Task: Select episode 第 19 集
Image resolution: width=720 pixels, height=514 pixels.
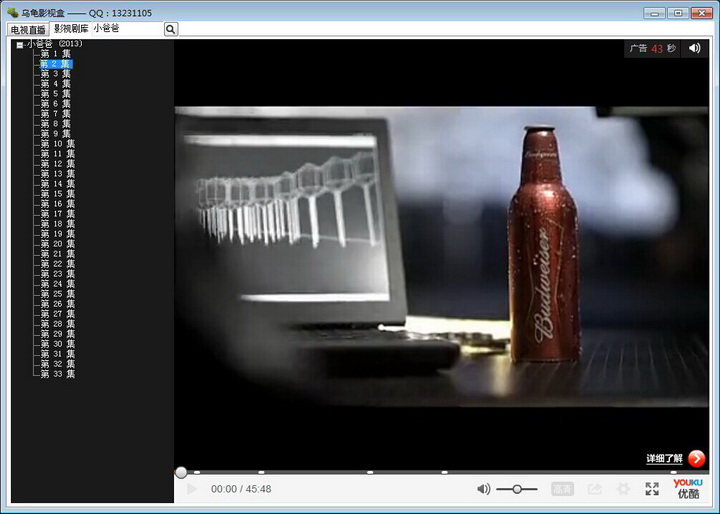Action: coord(57,234)
